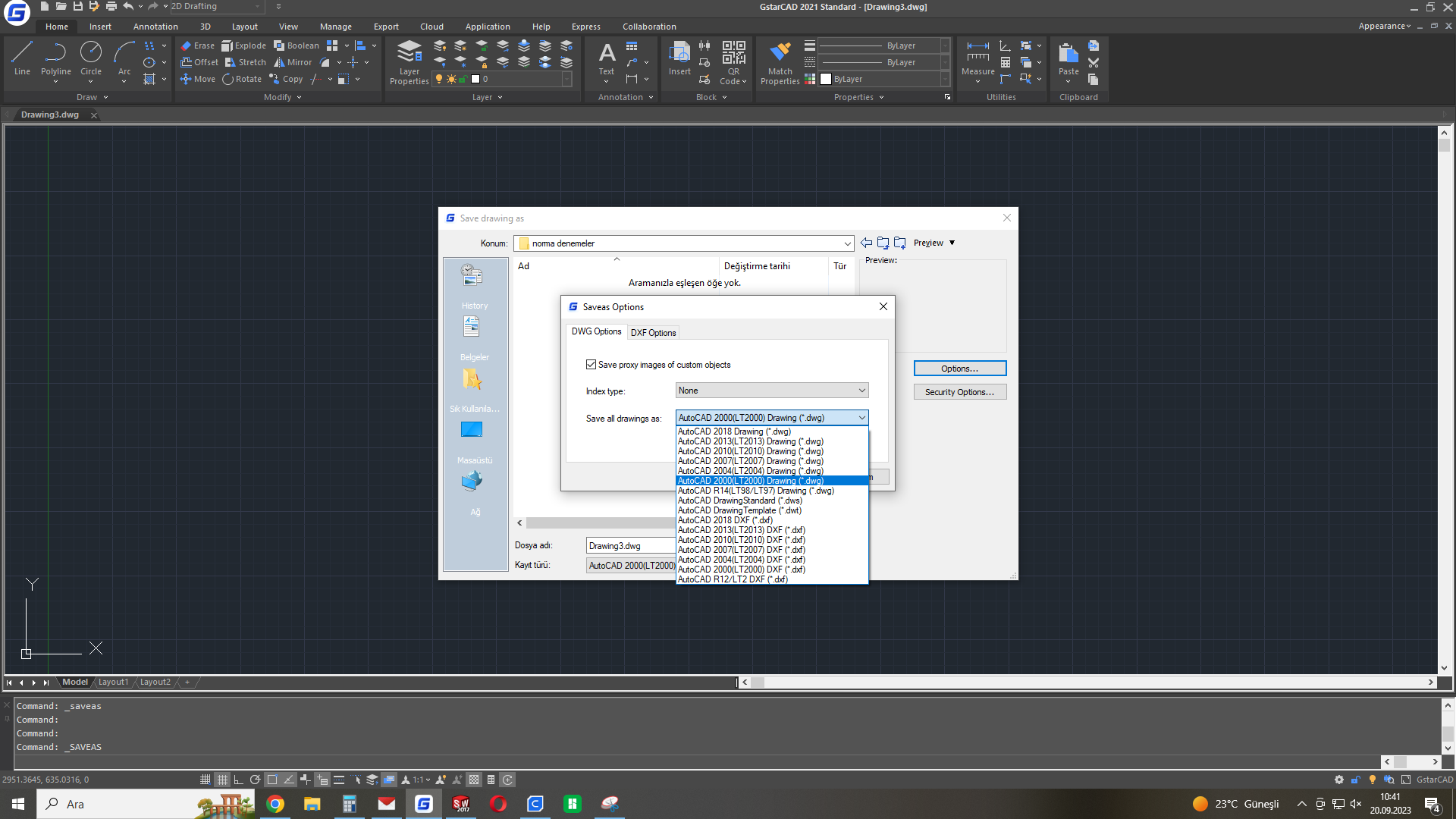Click the Offset tool in Modify panel
Screen dimensions: 1456x819
click(199, 62)
